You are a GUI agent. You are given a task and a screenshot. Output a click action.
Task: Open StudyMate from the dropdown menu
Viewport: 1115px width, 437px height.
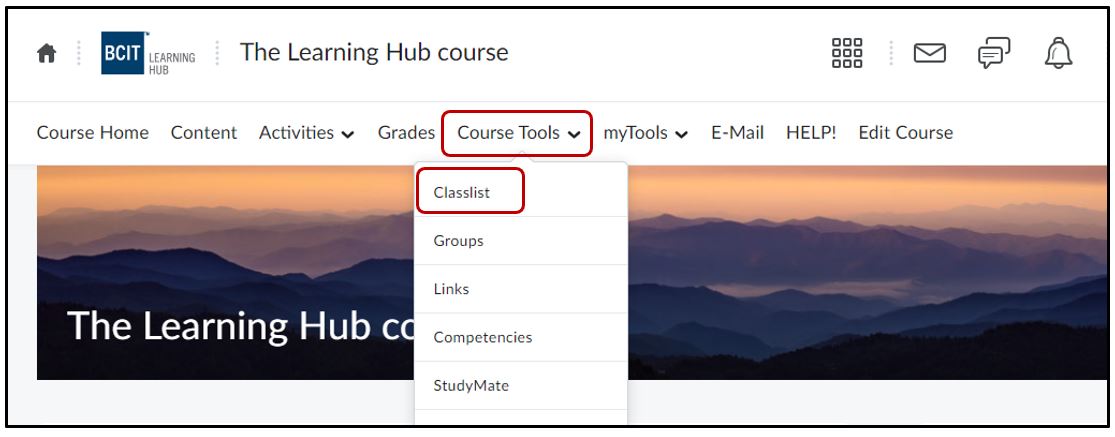tap(471, 385)
